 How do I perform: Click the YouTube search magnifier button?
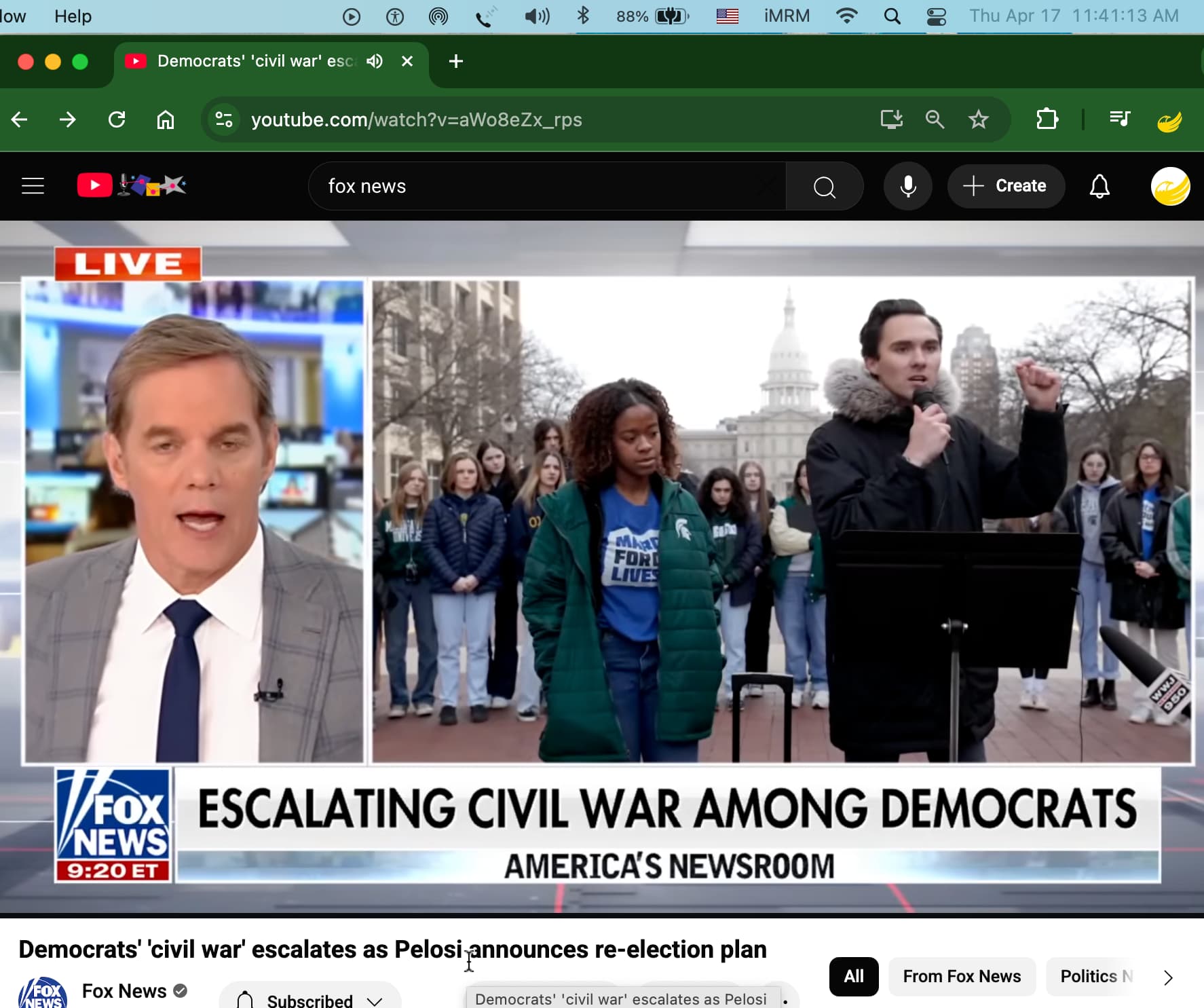[824, 186]
